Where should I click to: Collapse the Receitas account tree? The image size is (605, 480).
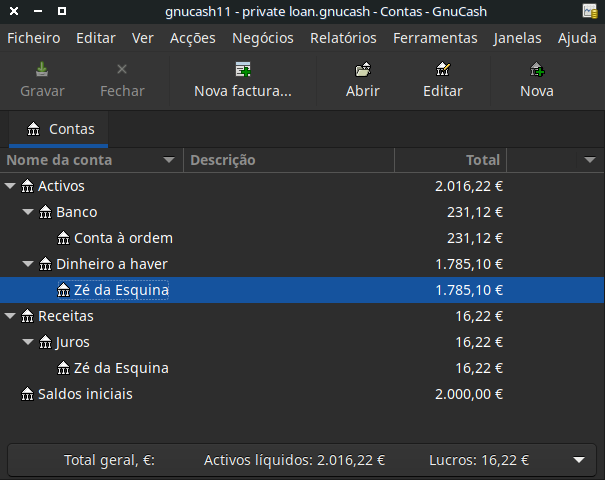coord(10,316)
